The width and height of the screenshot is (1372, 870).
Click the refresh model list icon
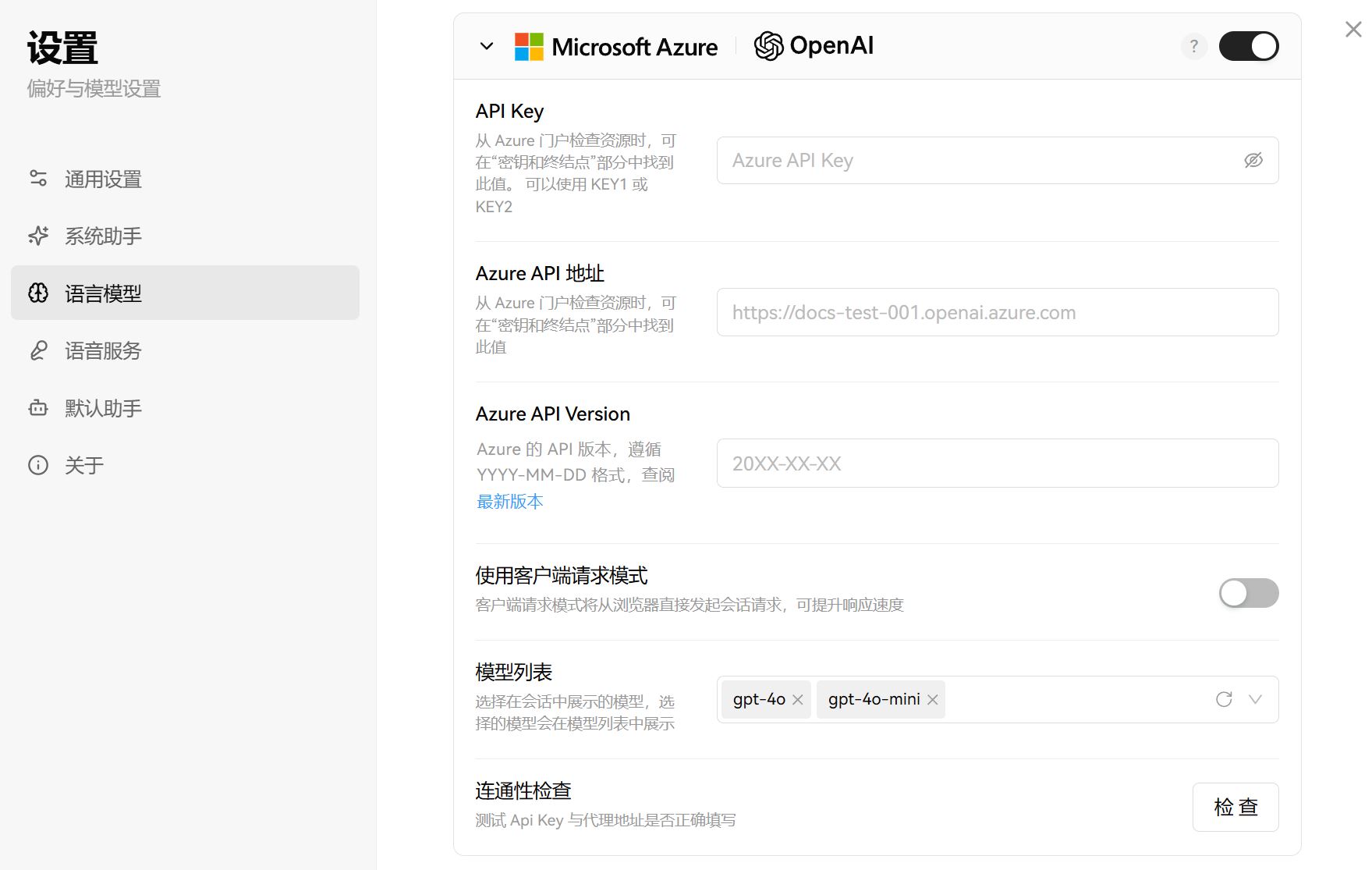pyautogui.click(x=1224, y=699)
